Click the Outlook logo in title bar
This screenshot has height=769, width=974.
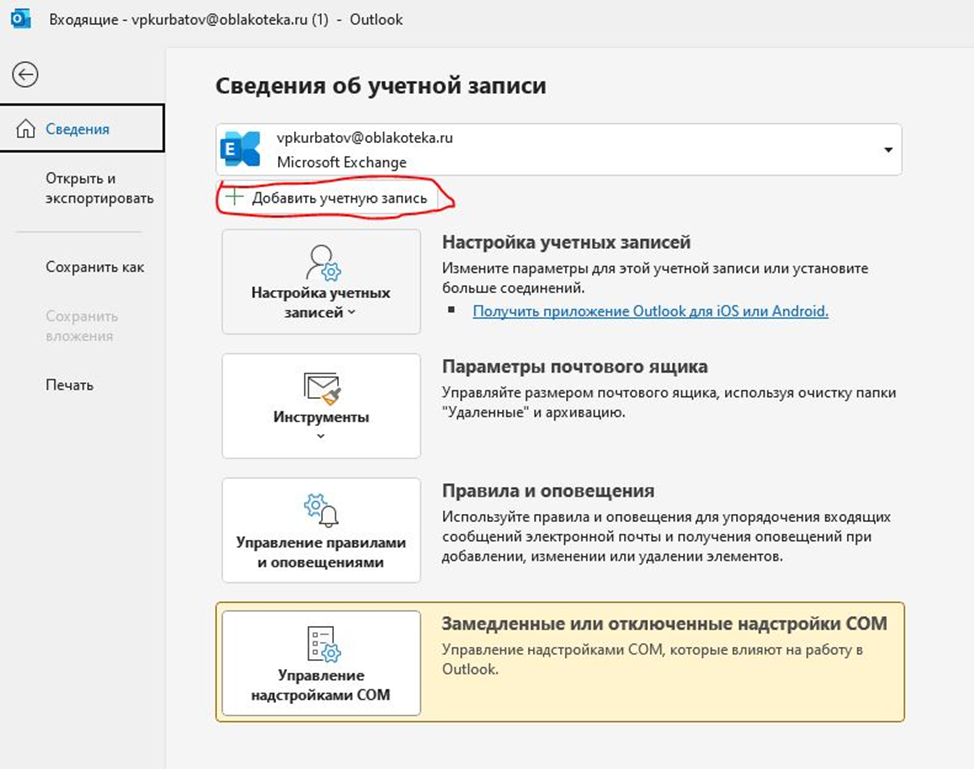click(19, 19)
